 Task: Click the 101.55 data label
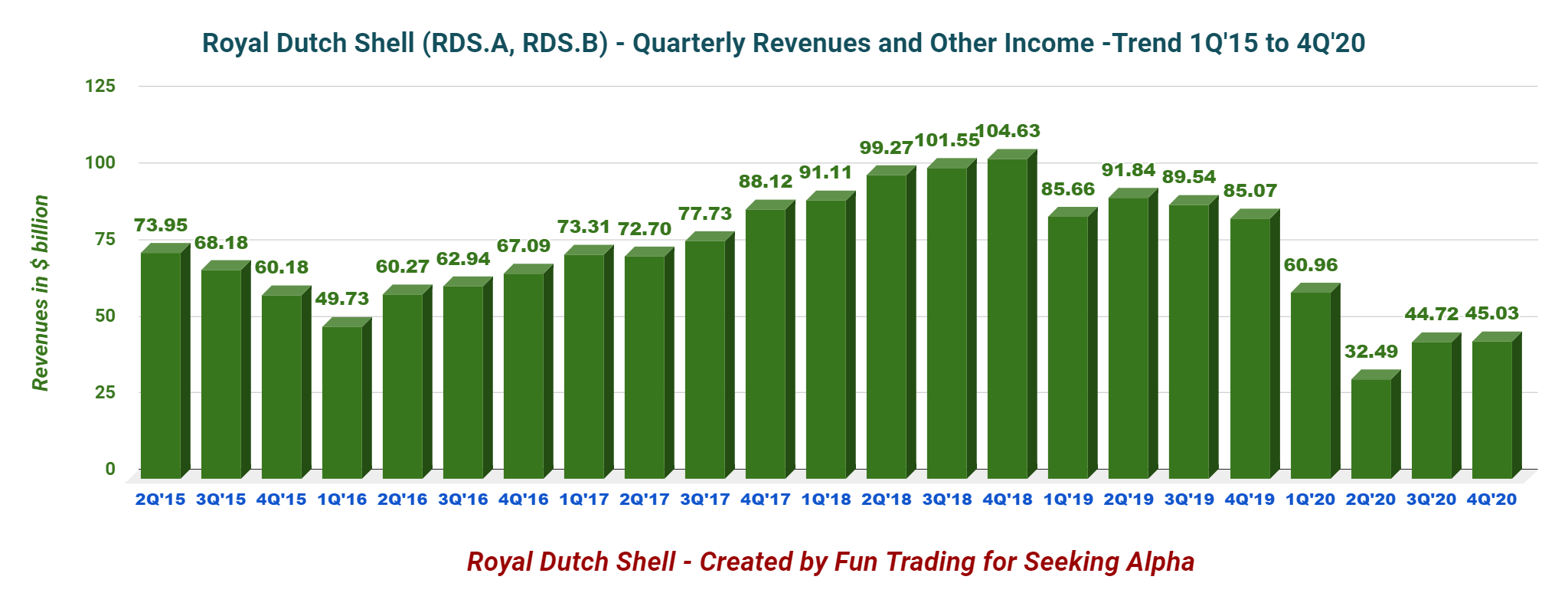[x=947, y=140]
